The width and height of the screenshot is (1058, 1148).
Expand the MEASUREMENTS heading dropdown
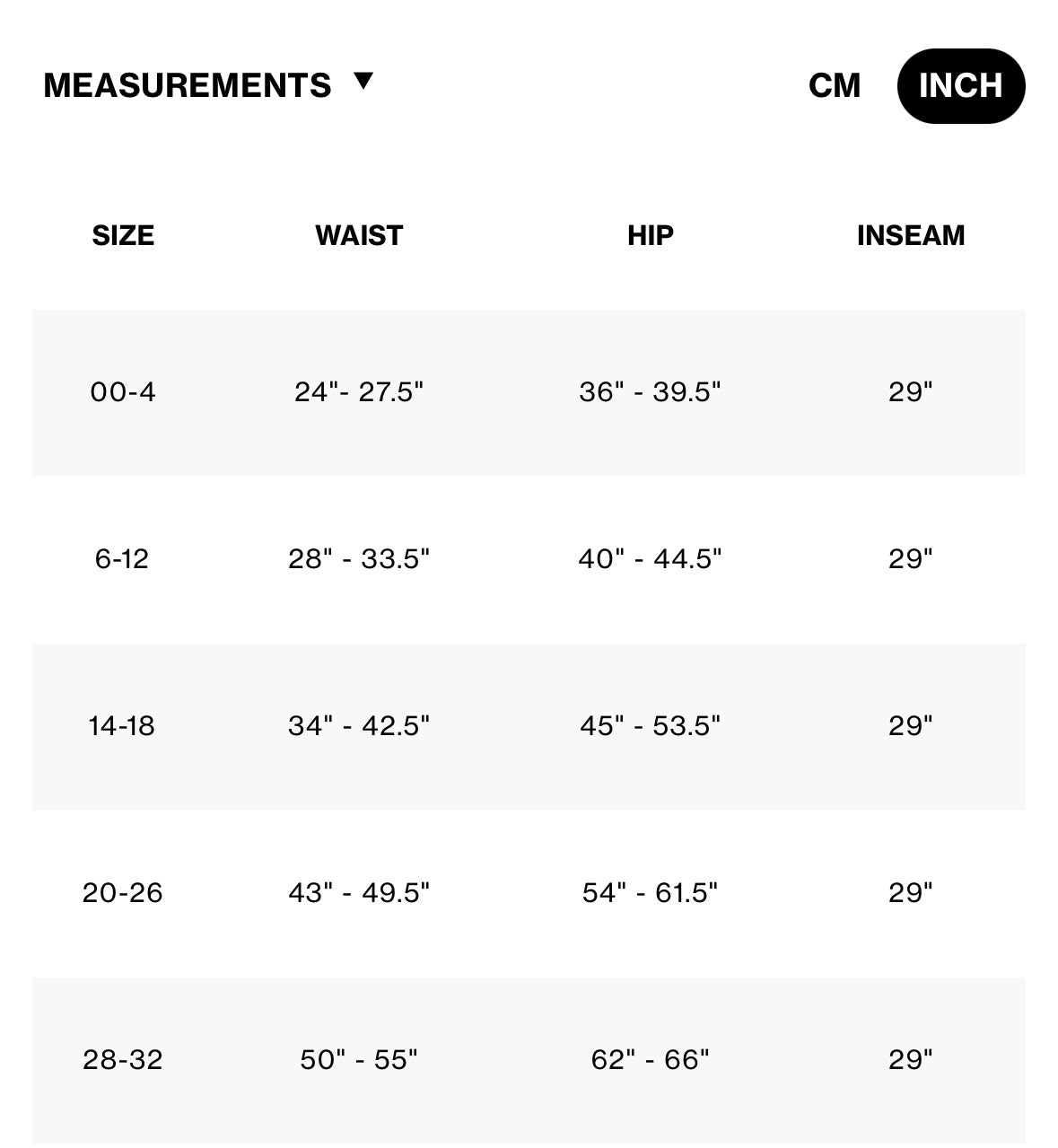click(188, 85)
